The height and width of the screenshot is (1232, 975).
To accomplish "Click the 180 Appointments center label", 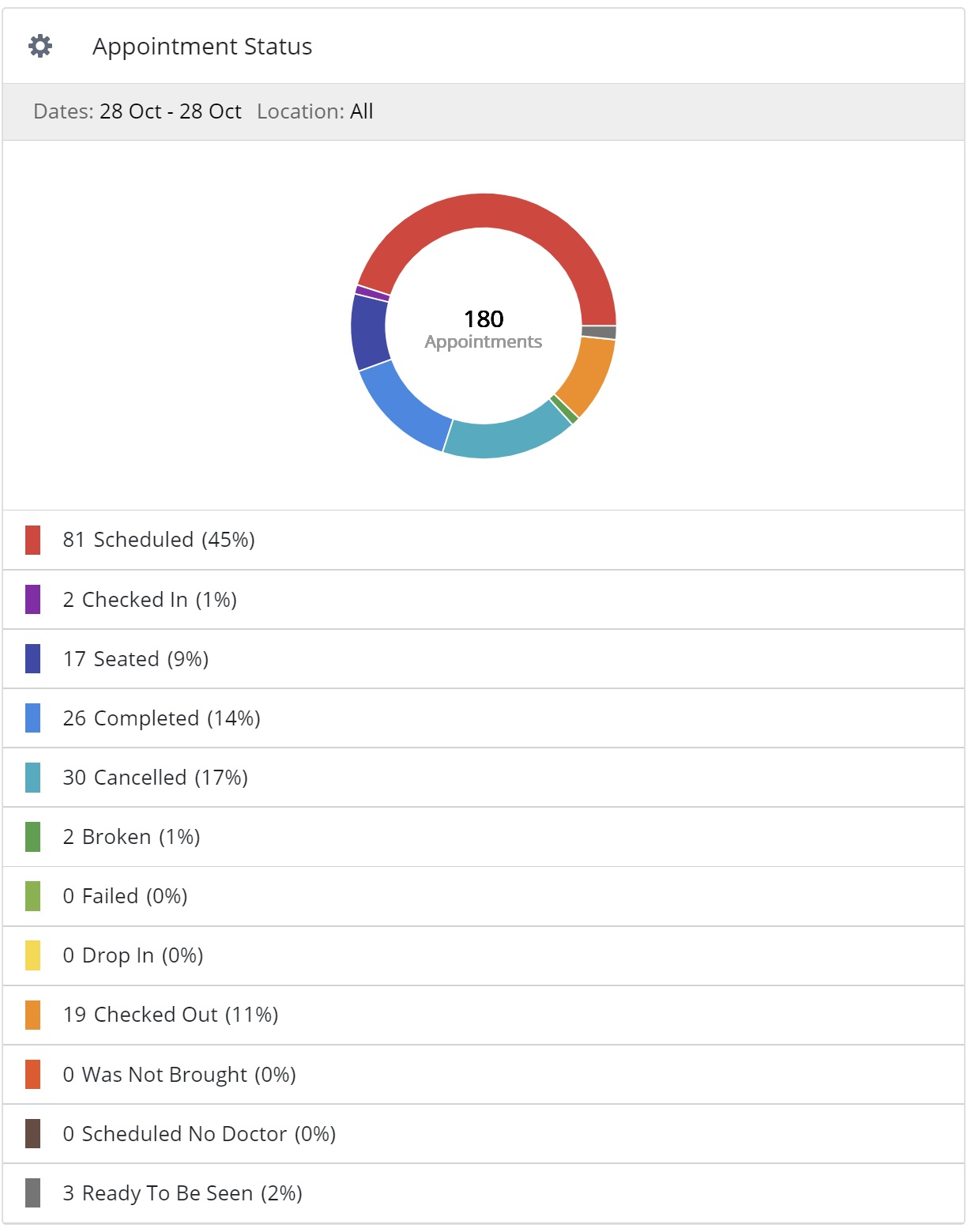I will (484, 328).
